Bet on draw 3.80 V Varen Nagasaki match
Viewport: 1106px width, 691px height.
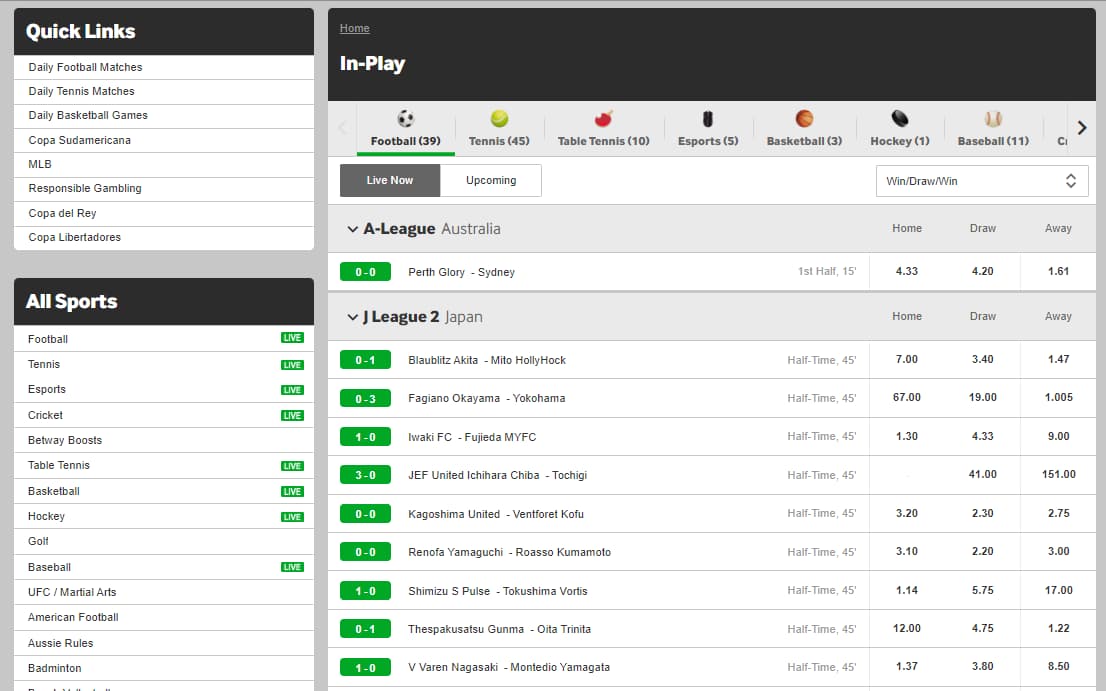point(983,666)
